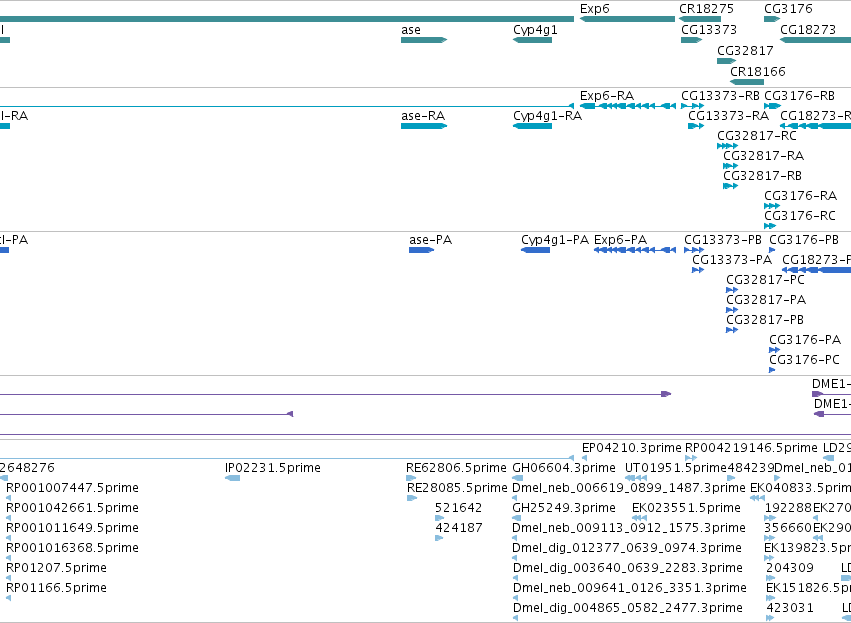Click the Exp6-PA protein label

620,240
